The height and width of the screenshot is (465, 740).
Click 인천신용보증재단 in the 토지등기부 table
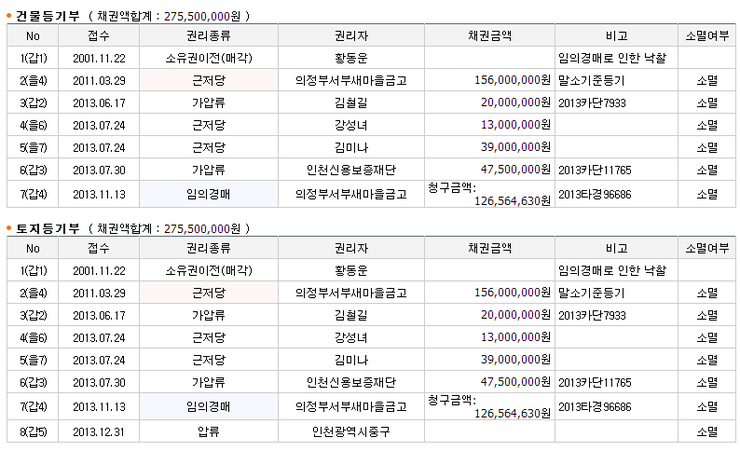click(351, 382)
